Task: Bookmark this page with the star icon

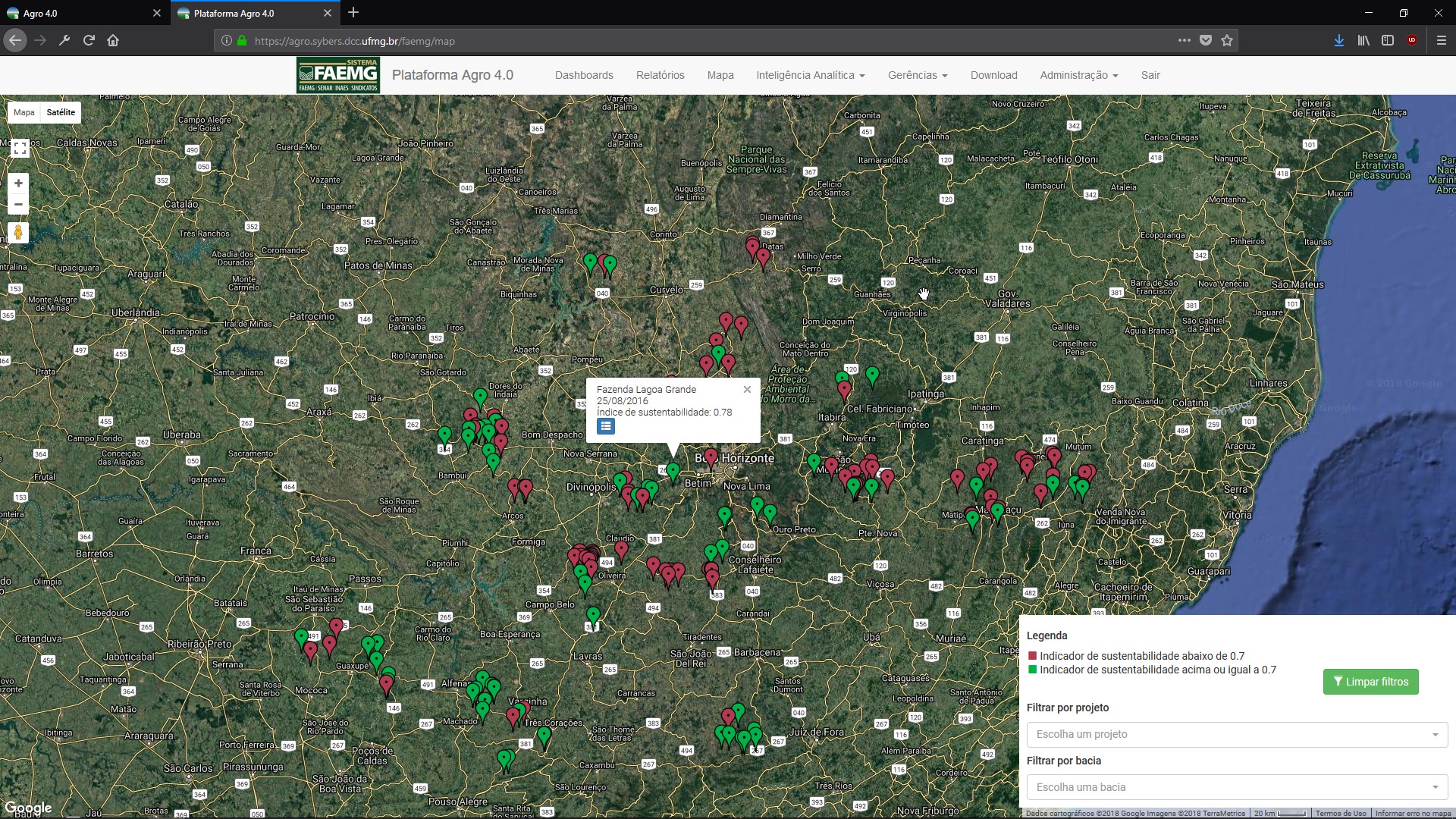Action: coord(1227,41)
